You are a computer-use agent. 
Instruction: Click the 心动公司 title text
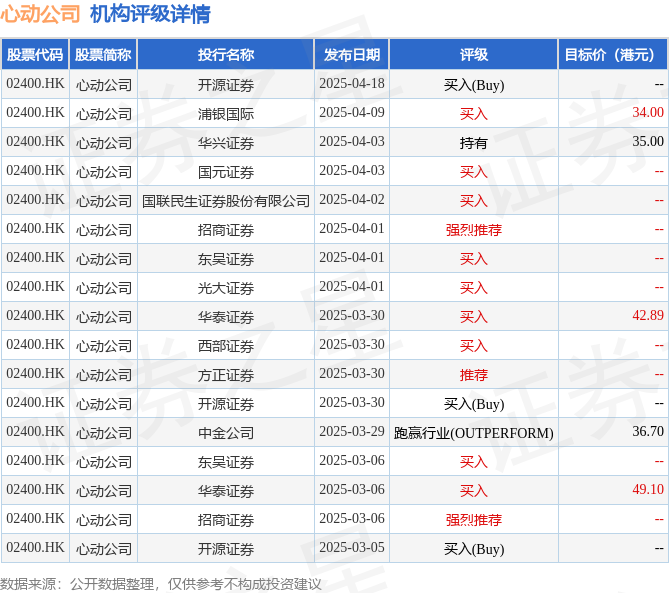click(x=40, y=14)
